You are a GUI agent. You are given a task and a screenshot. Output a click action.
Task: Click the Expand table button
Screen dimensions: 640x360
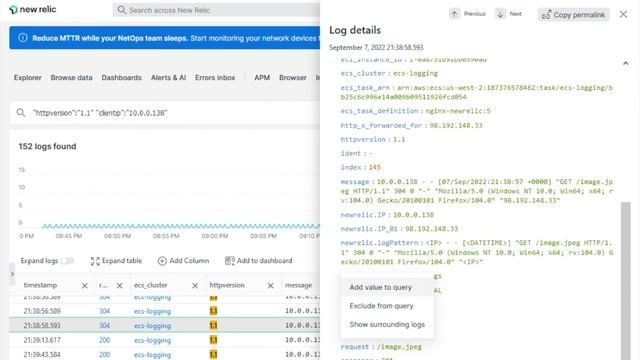click(x=116, y=261)
